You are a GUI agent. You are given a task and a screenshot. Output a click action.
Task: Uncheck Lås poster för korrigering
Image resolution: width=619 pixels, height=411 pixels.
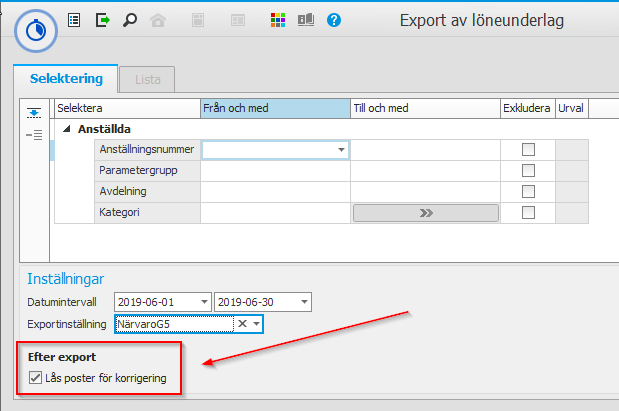tap(35, 379)
